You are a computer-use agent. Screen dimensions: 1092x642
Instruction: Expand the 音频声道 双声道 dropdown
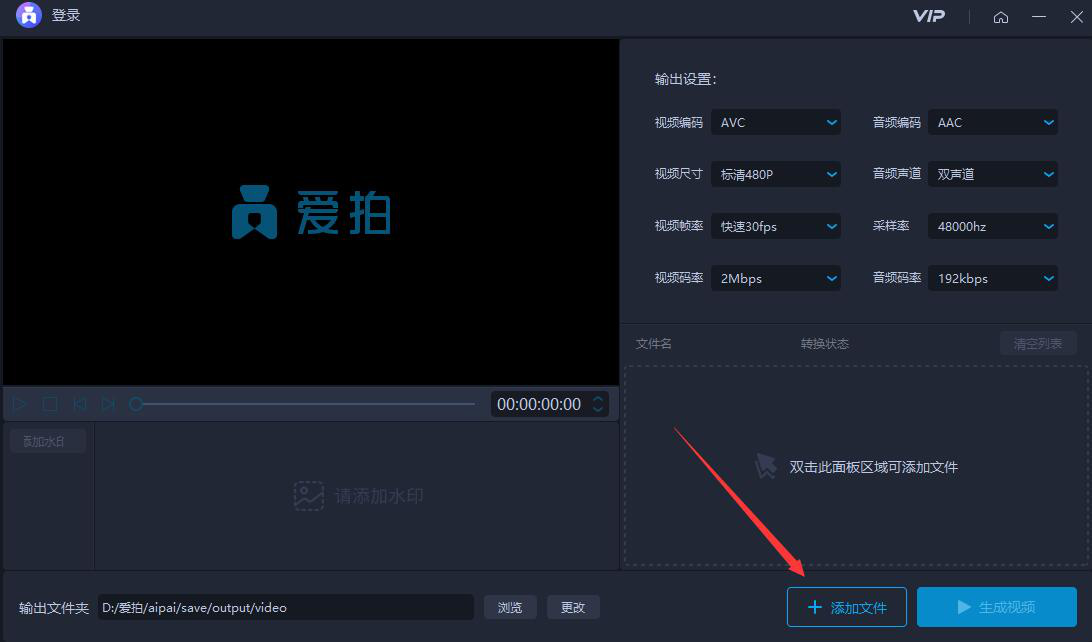[x=993, y=174]
